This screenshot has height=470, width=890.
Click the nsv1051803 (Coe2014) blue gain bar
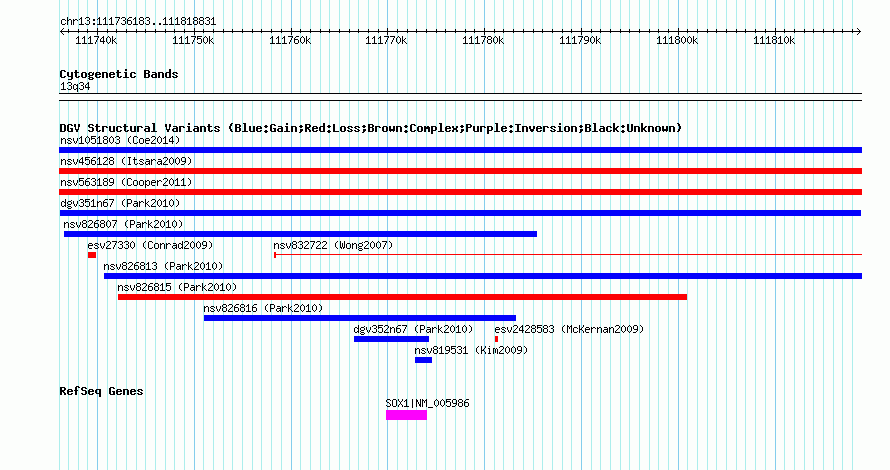(x=460, y=150)
